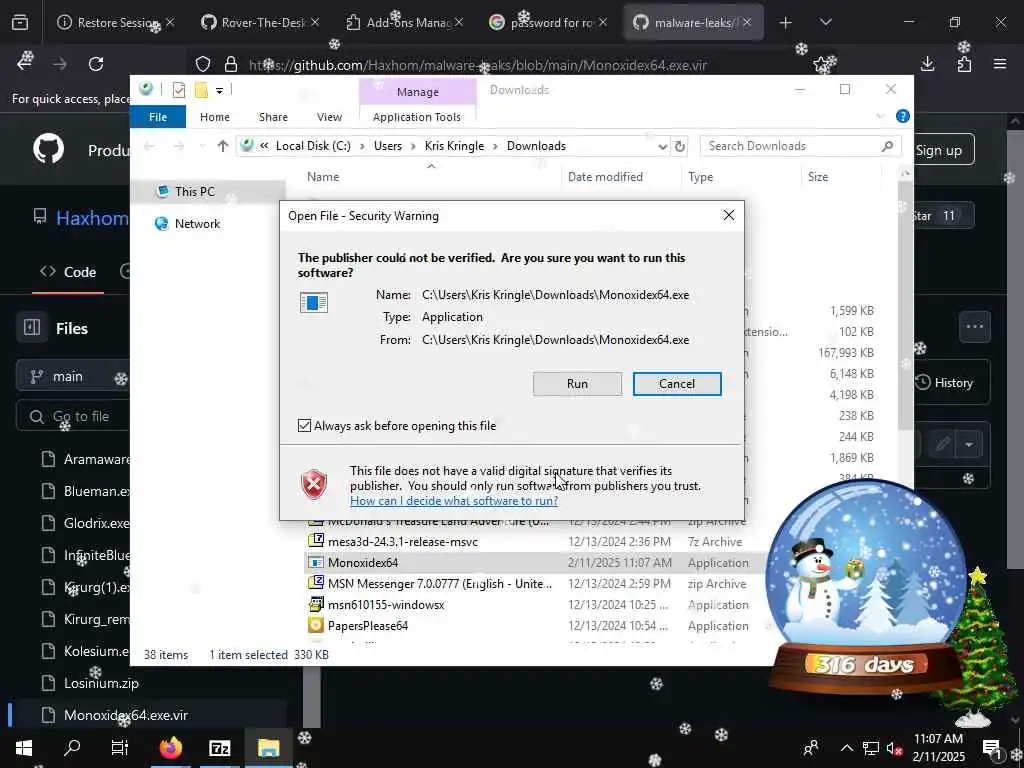The image size is (1024, 768).
Task: Click the Search Downloads field
Action: tap(800, 146)
